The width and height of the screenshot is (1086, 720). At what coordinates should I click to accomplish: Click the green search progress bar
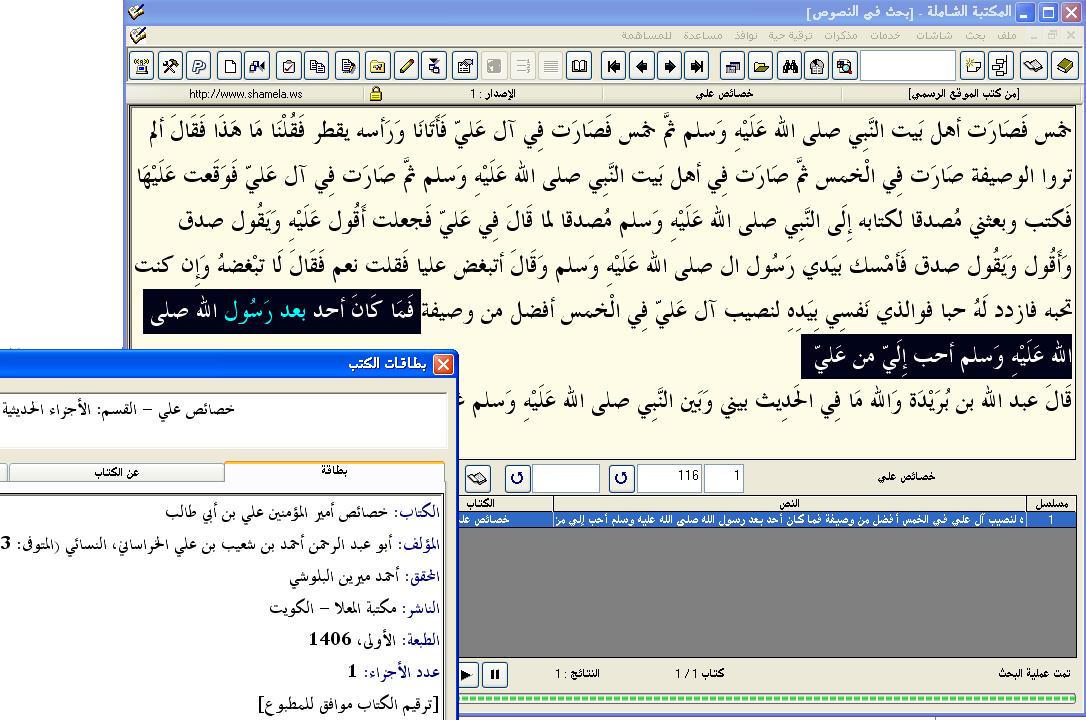pos(770,698)
